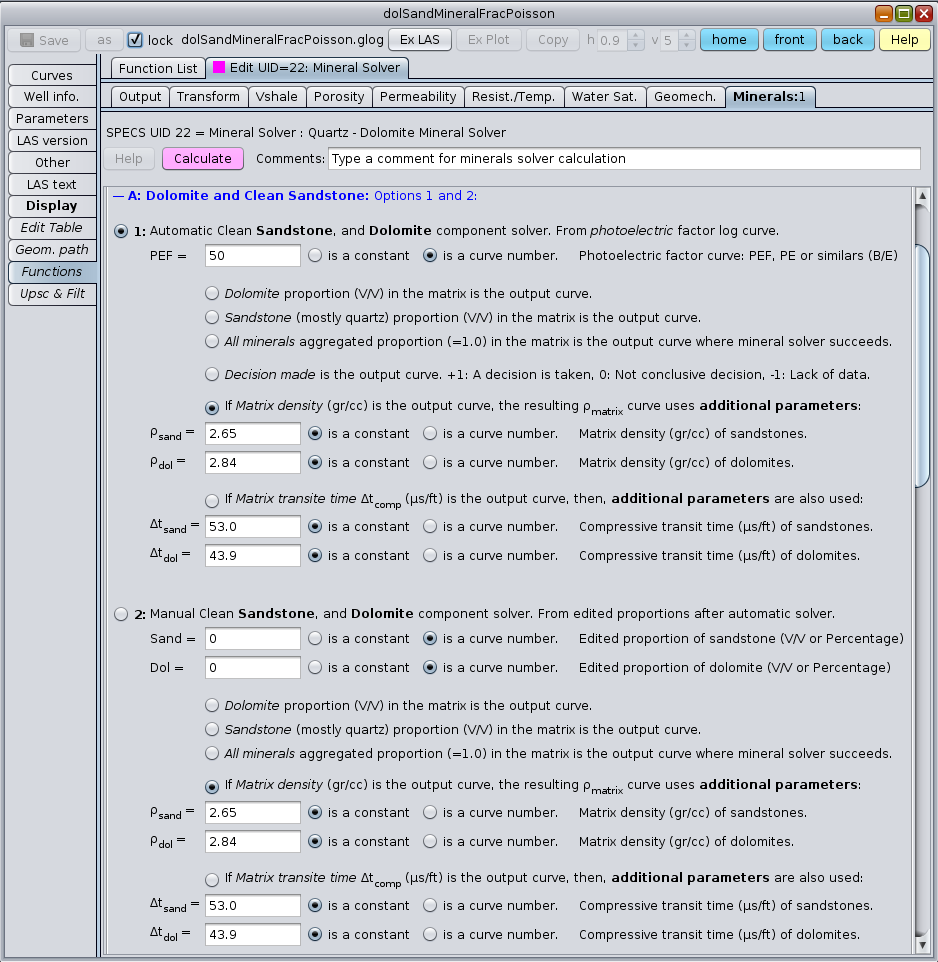The width and height of the screenshot is (938, 962).
Task: Choose Dolomite proportion output in option 2
Action: pos(212,706)
